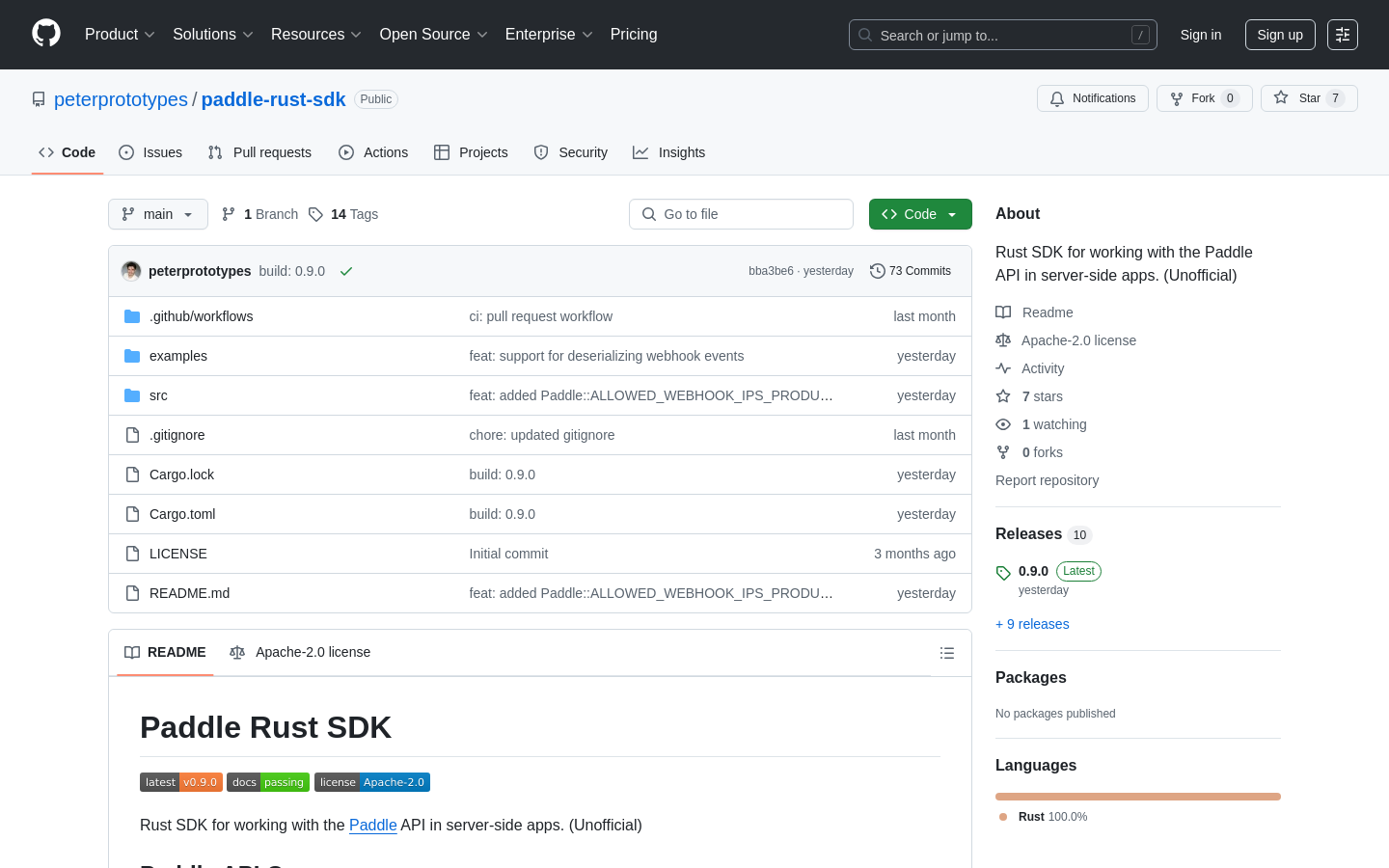Viewport: 1389px width, 868px height.
Task: View the 73 Commits history
Action: point(911,271)
